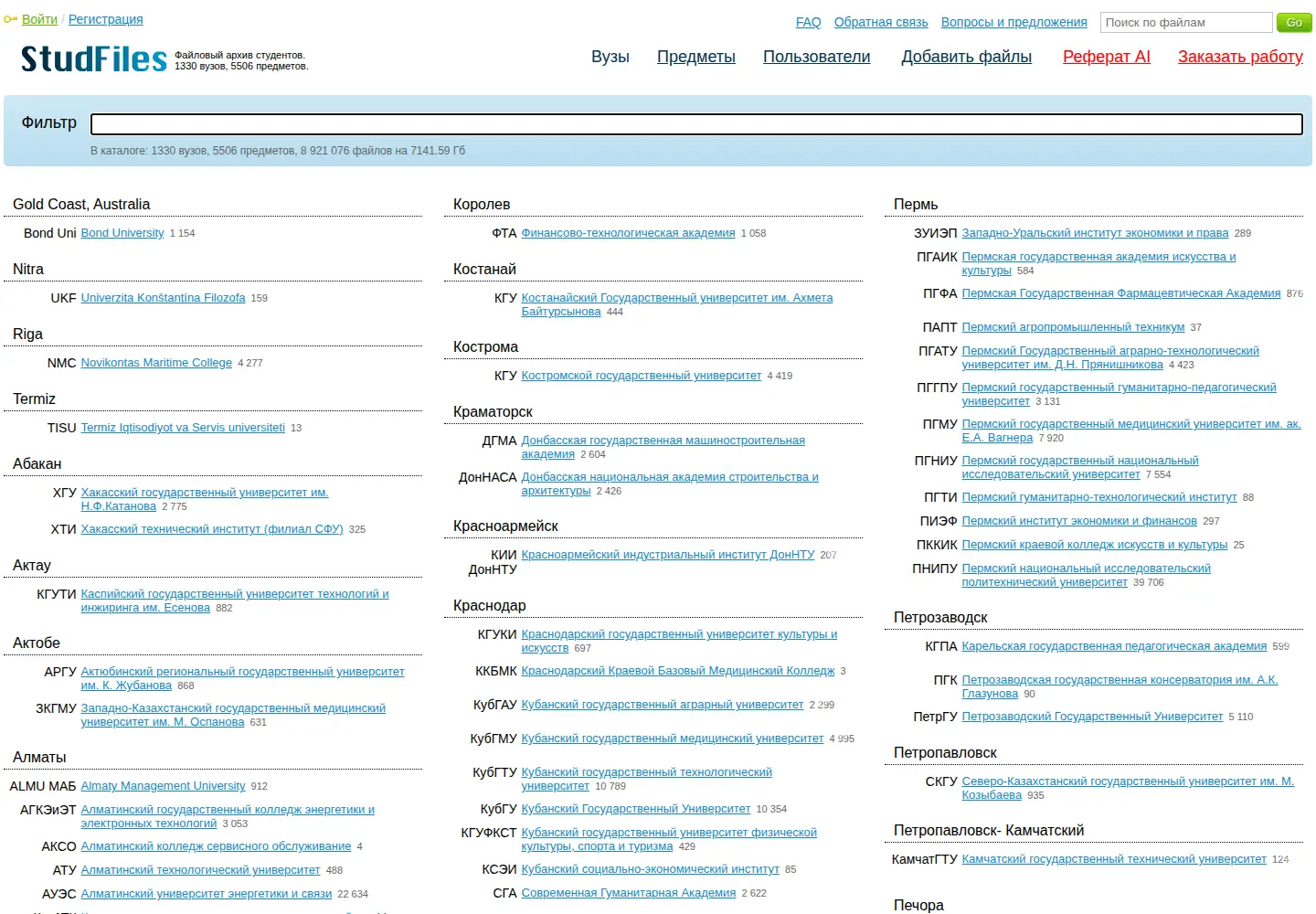
Task: Open Финансово-технологическая академия link
Action: [628, 233]
